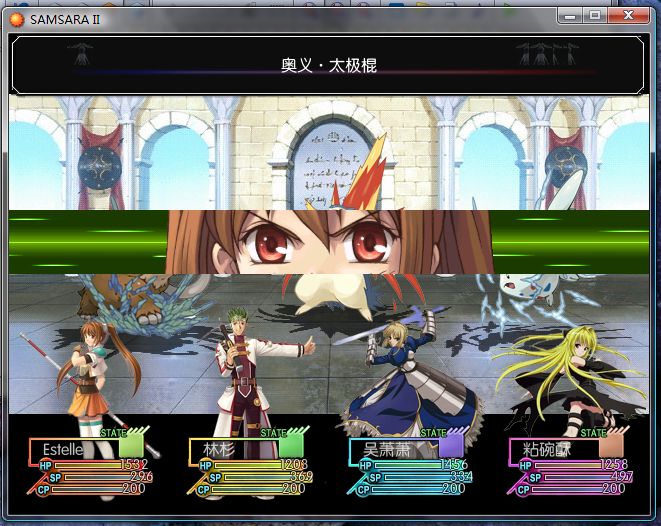Click 林杉's HP bar
This screenshot has width=661, height=526.
pyautogui.click(x=260, y=465)
